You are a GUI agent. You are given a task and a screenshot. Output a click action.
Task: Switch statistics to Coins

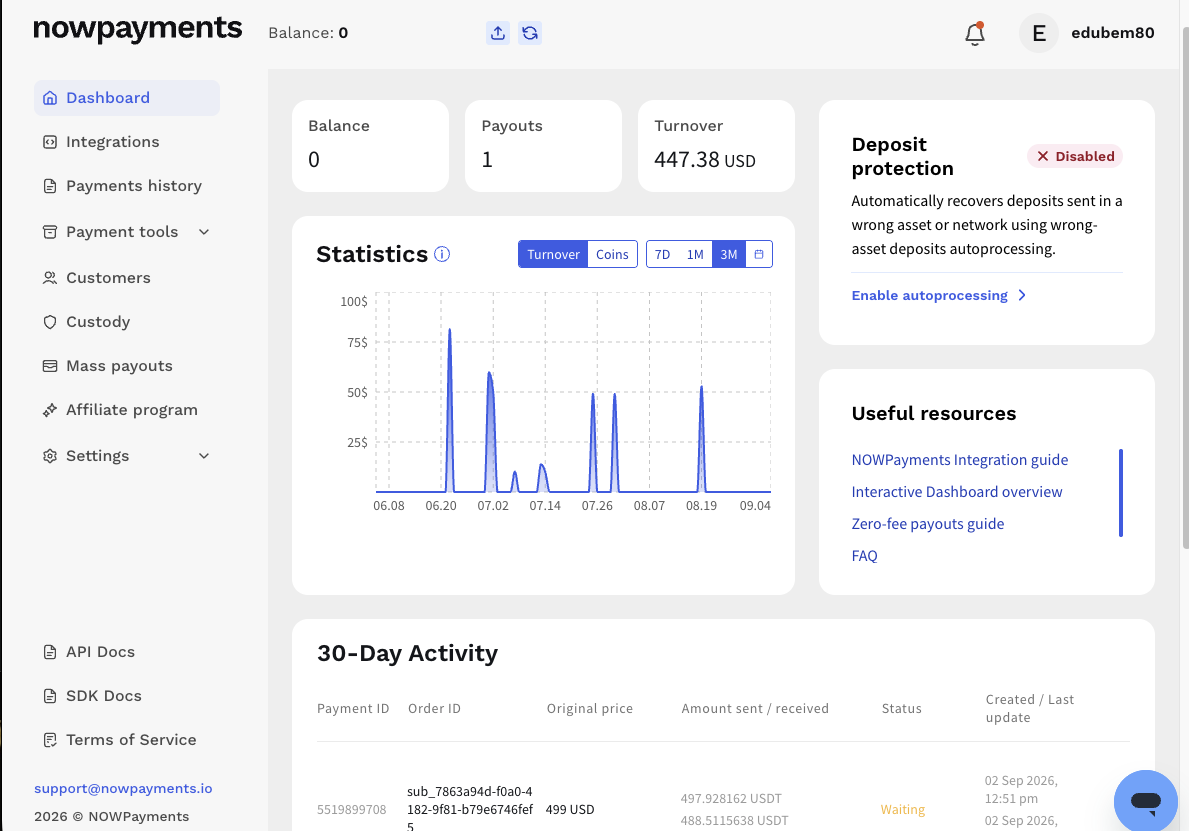click(612, 254)
